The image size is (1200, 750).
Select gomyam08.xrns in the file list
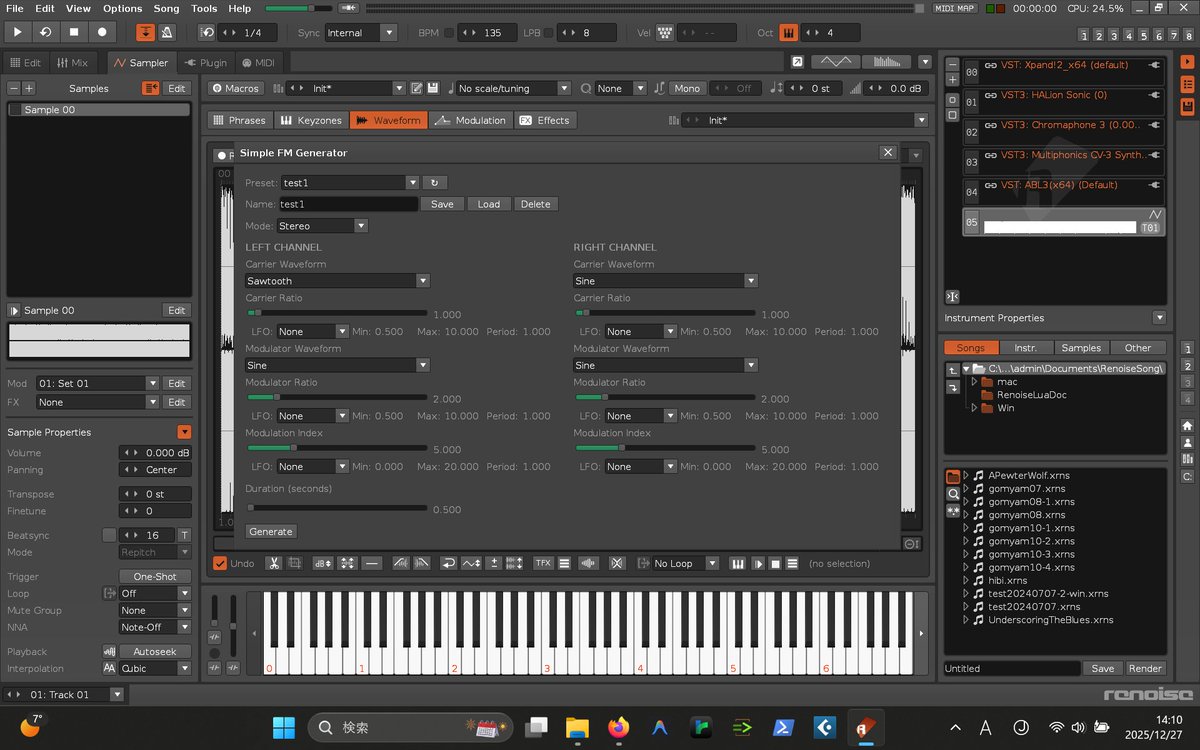pos(1027,514)
